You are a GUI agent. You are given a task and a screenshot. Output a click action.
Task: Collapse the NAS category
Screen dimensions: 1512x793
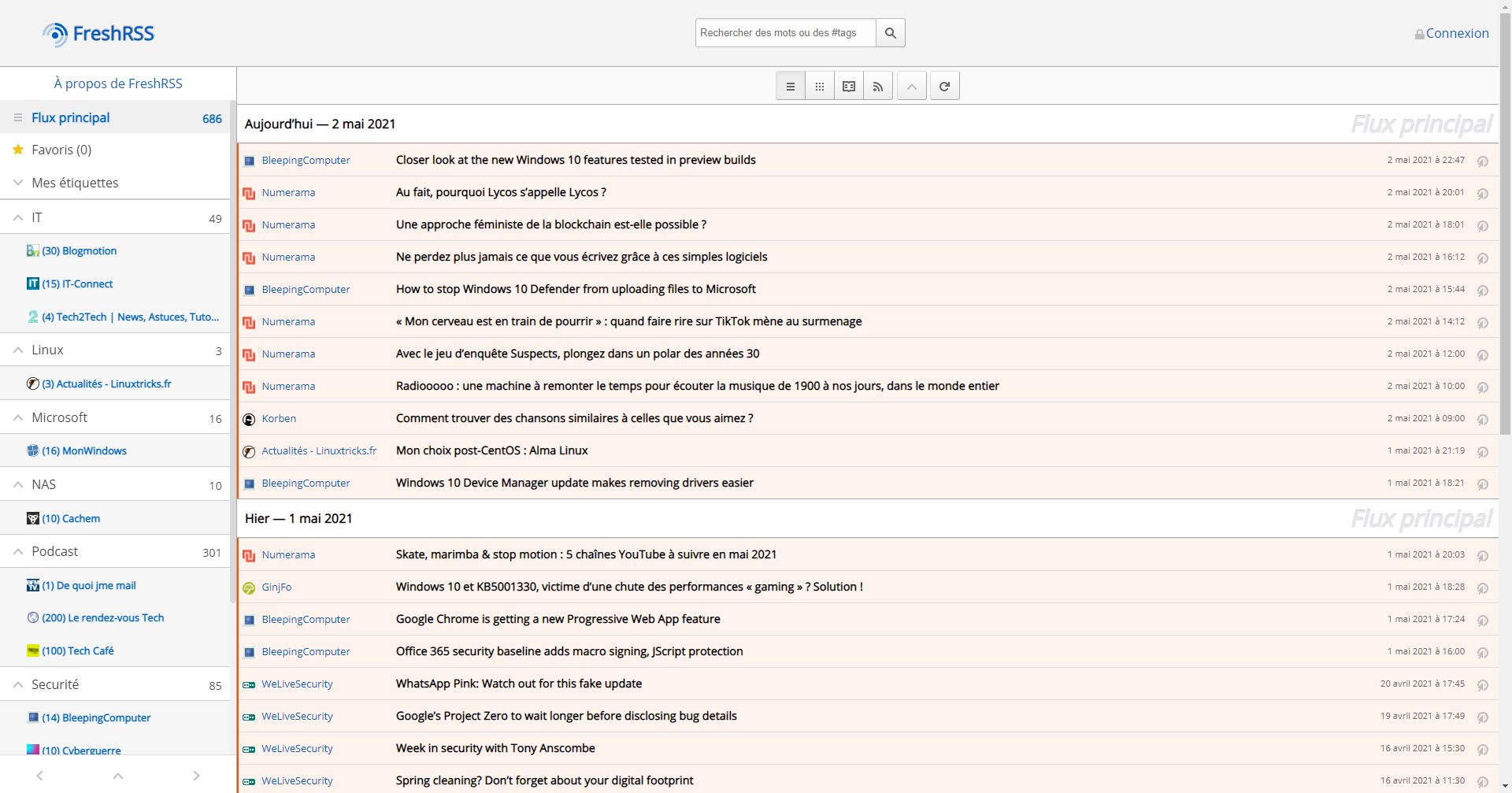coord(18,485)
